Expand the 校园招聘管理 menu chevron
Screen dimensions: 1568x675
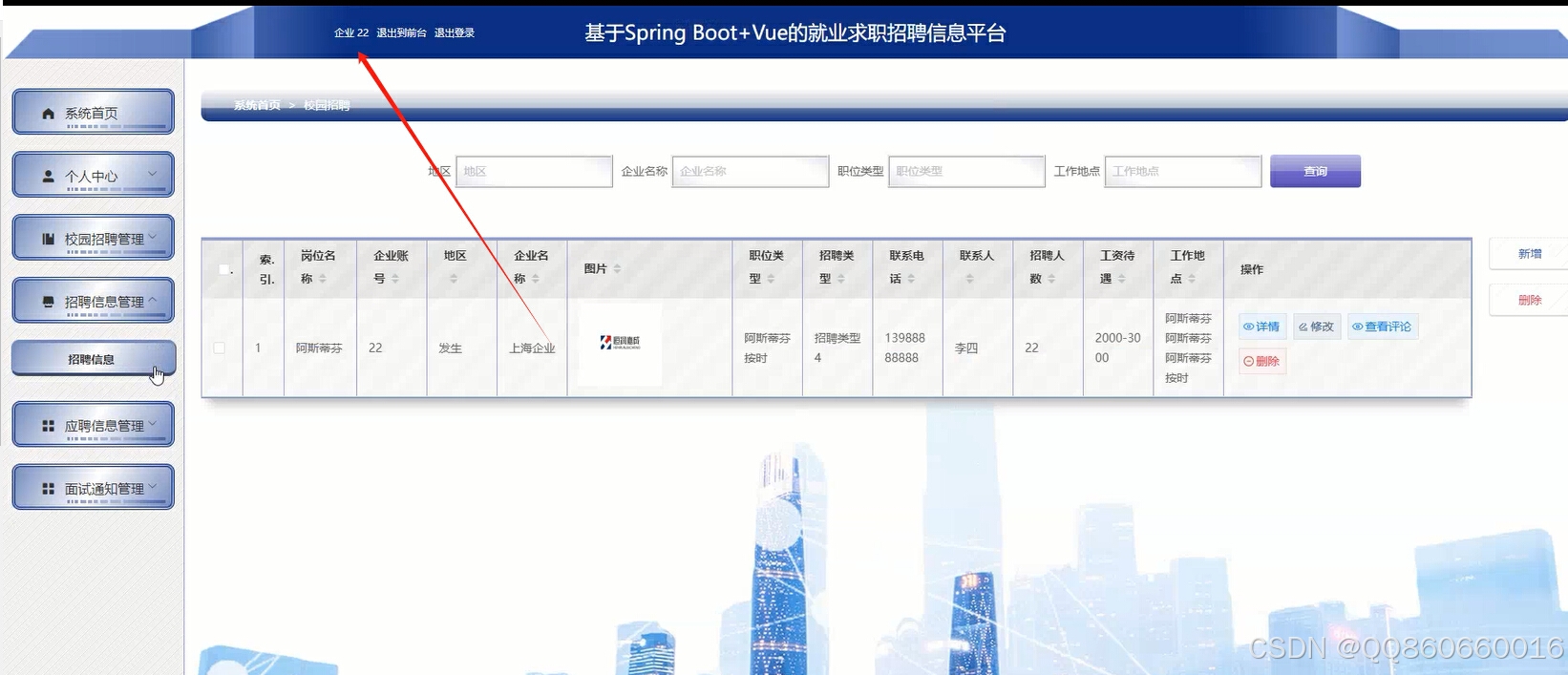click(x=153, y=236)
